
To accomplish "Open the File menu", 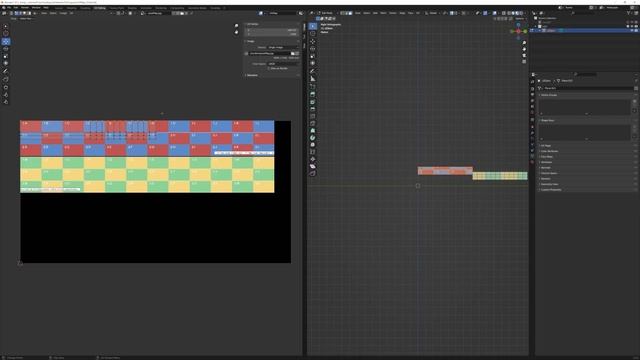I will [x=9, y=7].
